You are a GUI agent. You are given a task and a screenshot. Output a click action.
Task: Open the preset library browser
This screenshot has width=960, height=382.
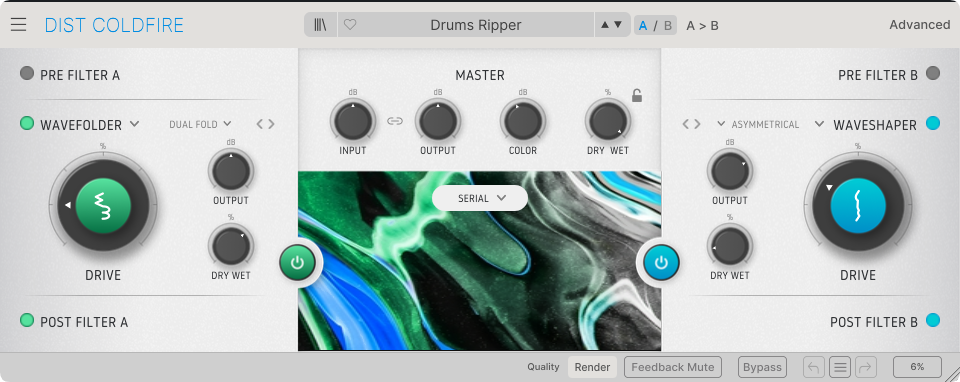point(320,25)
